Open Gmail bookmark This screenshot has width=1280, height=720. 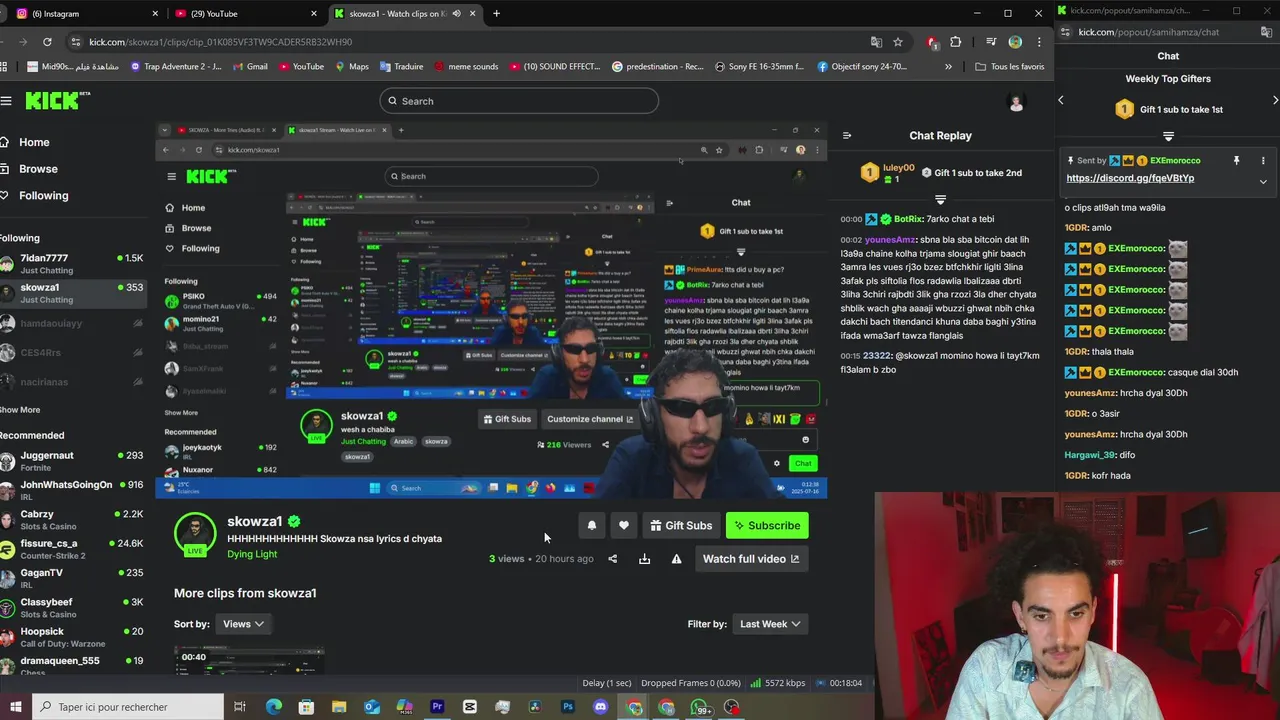pyautogui.click(x=248, y=67)
